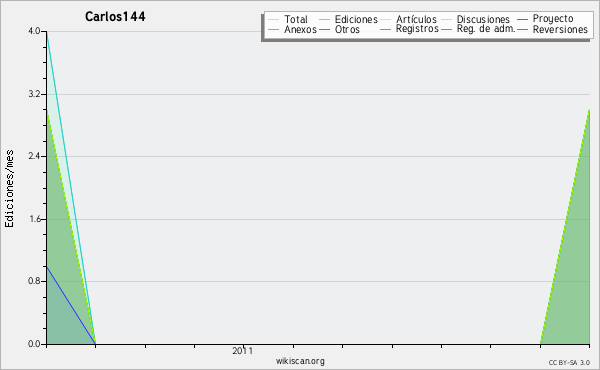The height and width of the screenshot is (370, 600).
Task: Click the Reversiones legend label
Action: point(560,29)
